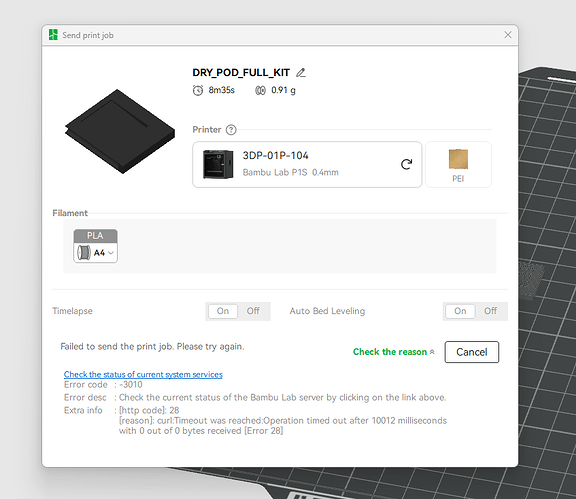Image resolution: width=576 pixels, height=499 pixels.
Task: Collapse the Check the reason details
Action: point(393,352)
